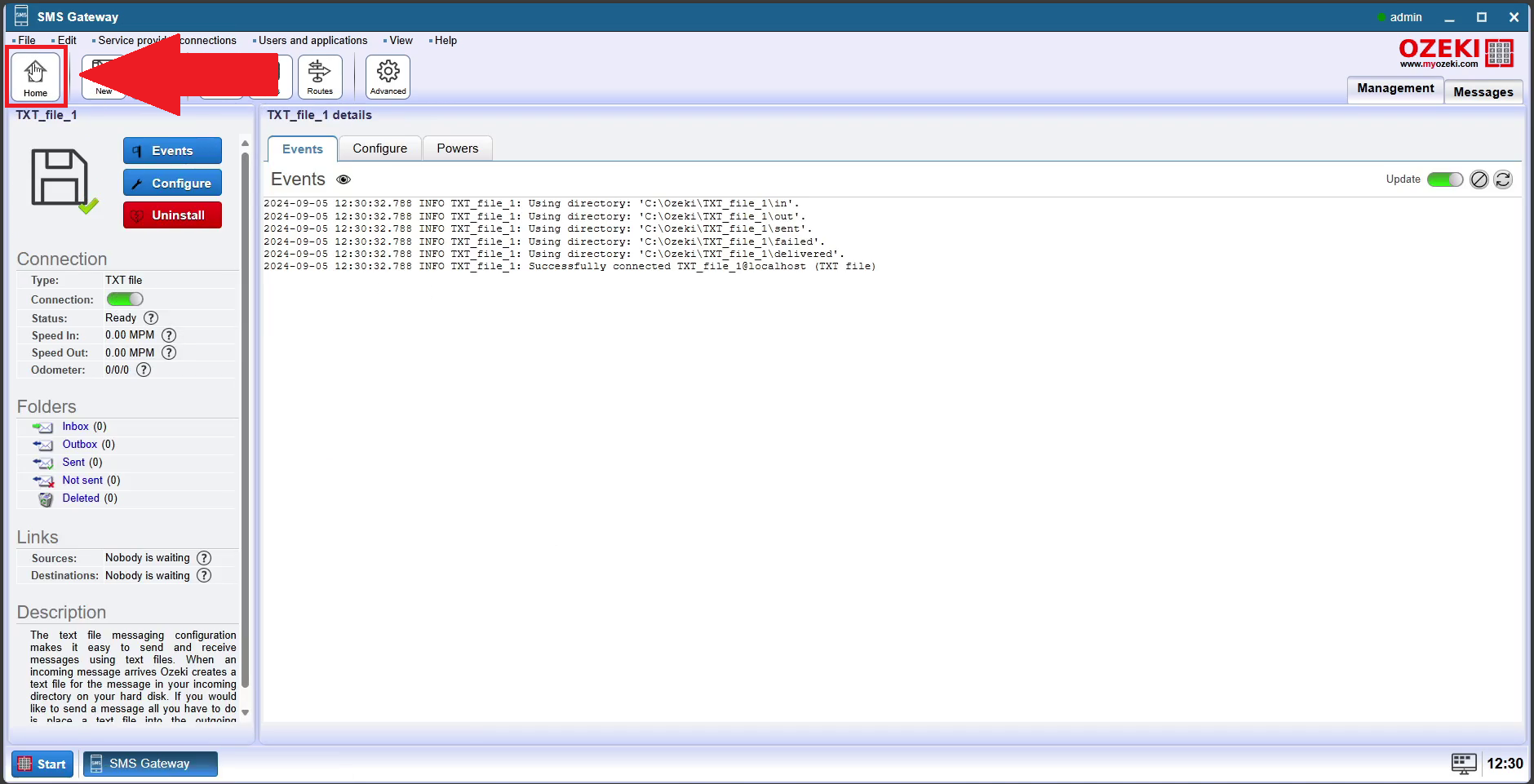The image size is (1534, 784).
Task: Click the Deleted trash bin icon
Action: coord(46,499)
